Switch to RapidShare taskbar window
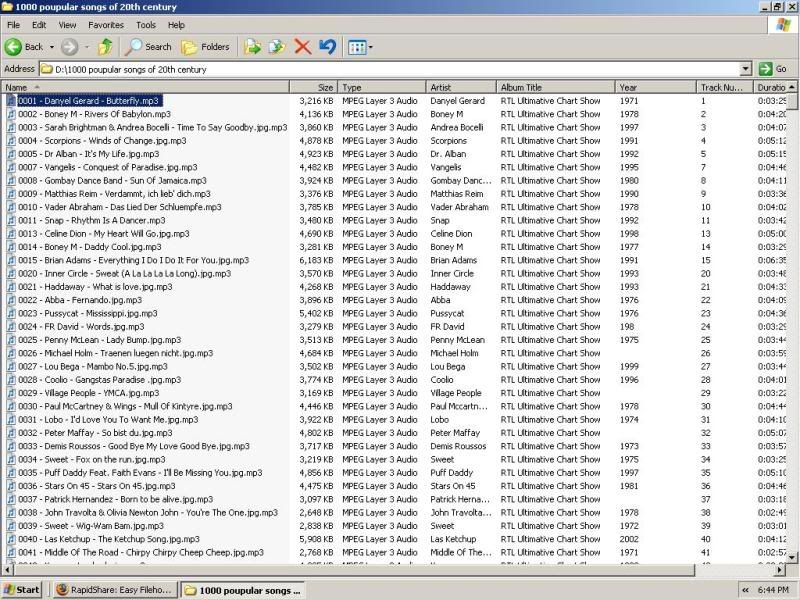This screenshot has height=600, width=800. click(113, 590)
